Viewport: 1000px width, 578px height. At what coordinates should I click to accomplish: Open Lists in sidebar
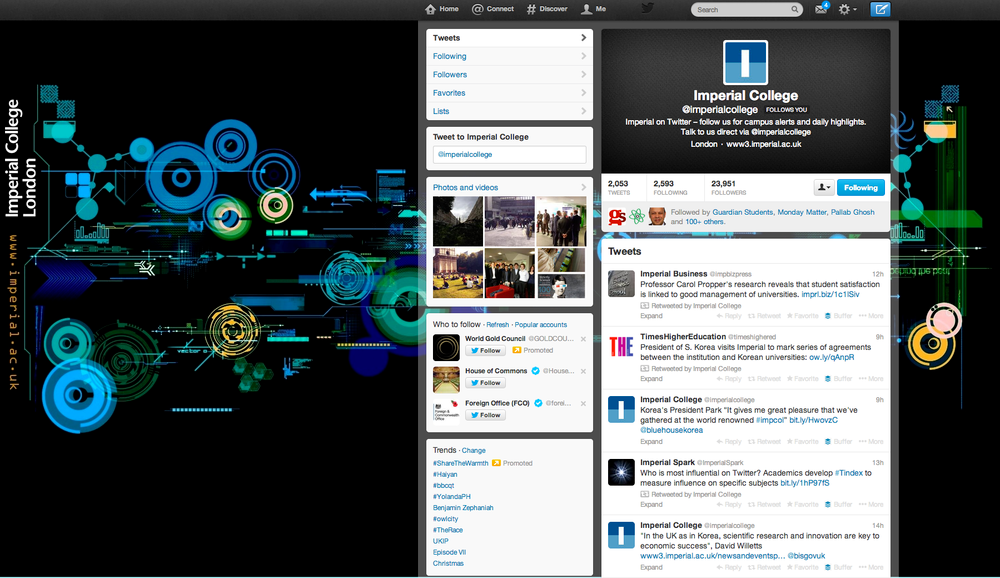tap(509, 111)
